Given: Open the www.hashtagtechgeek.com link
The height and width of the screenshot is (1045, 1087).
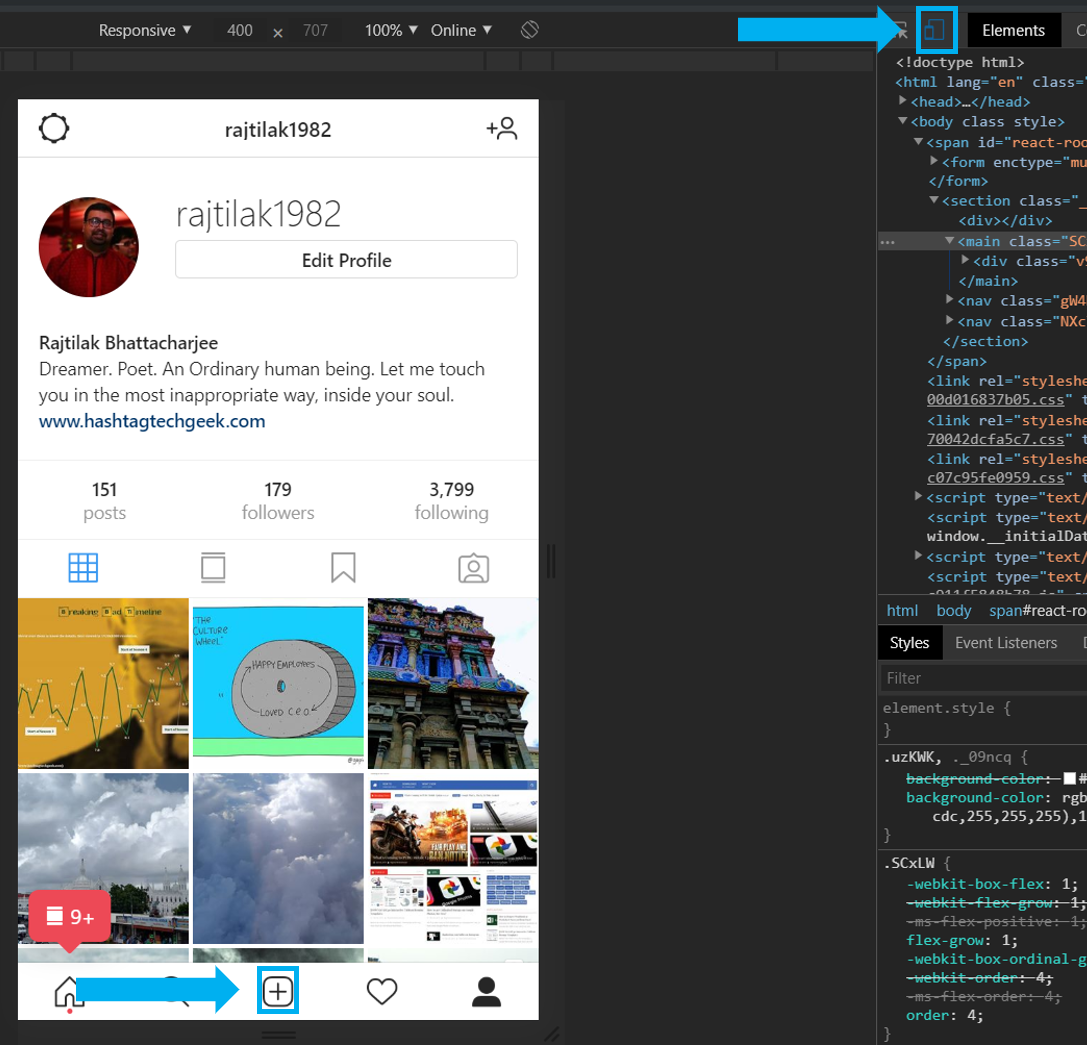Looking at the screenshot, I should point(151,421).
